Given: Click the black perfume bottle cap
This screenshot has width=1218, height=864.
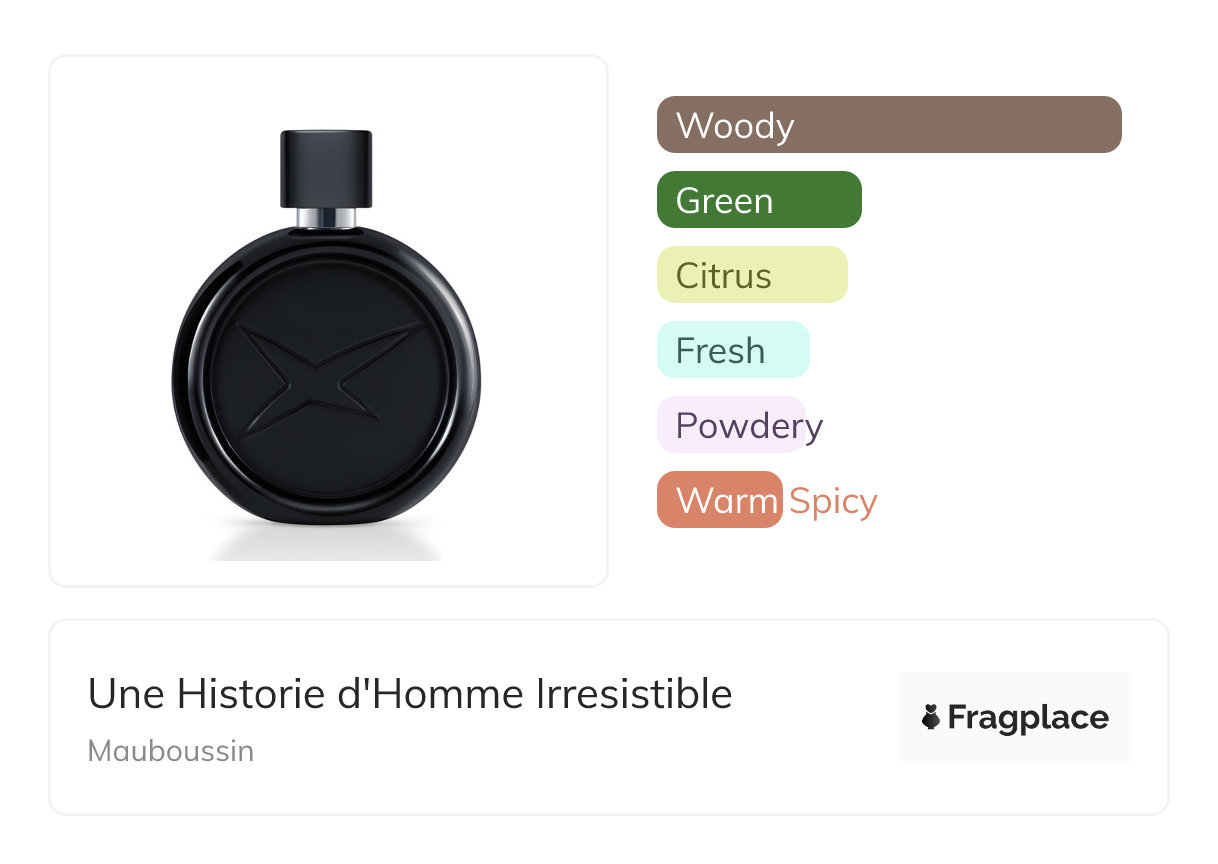Looking at the screenshot, I should [x=326, y=168].
